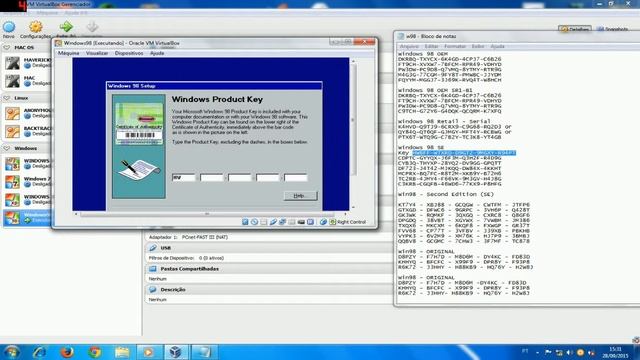This screenshot has width=640, height=360.
Task: Click floppy indicator in VM status bar
Action: click(264, 222)
